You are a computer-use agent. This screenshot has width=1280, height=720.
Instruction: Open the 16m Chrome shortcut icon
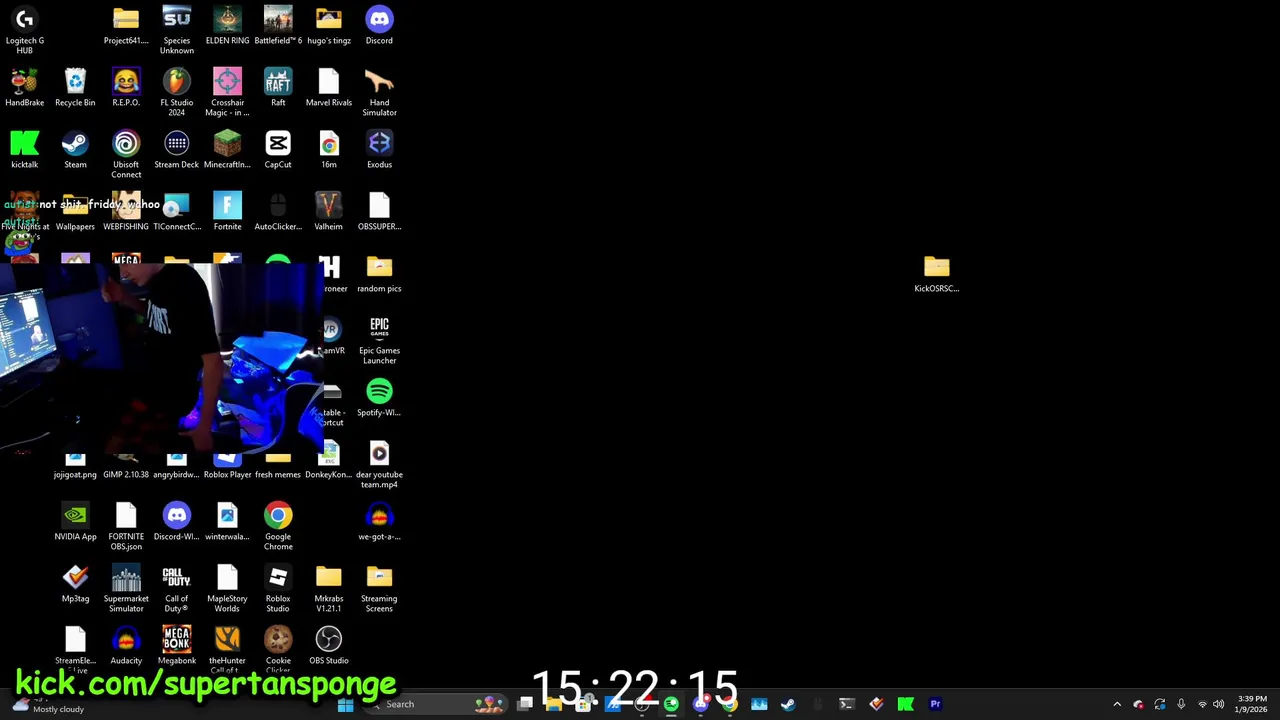click(329, 150)
